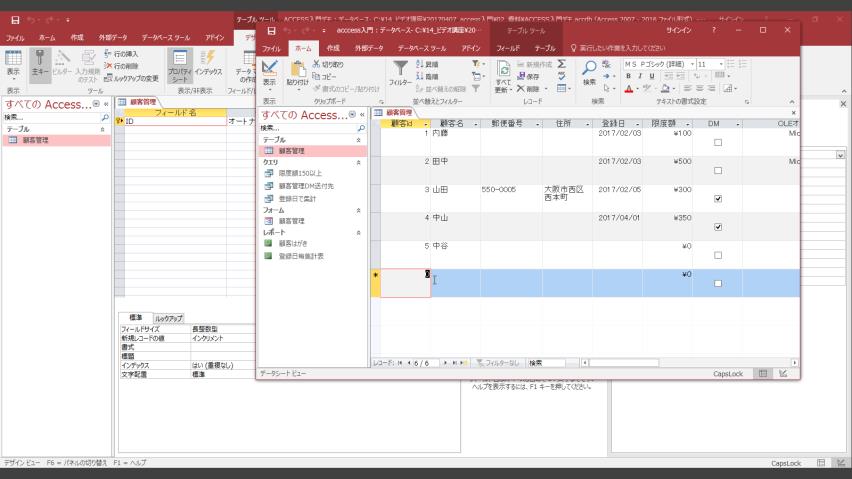Check the DM checkbox for 内藤

[x=718, y=143]
